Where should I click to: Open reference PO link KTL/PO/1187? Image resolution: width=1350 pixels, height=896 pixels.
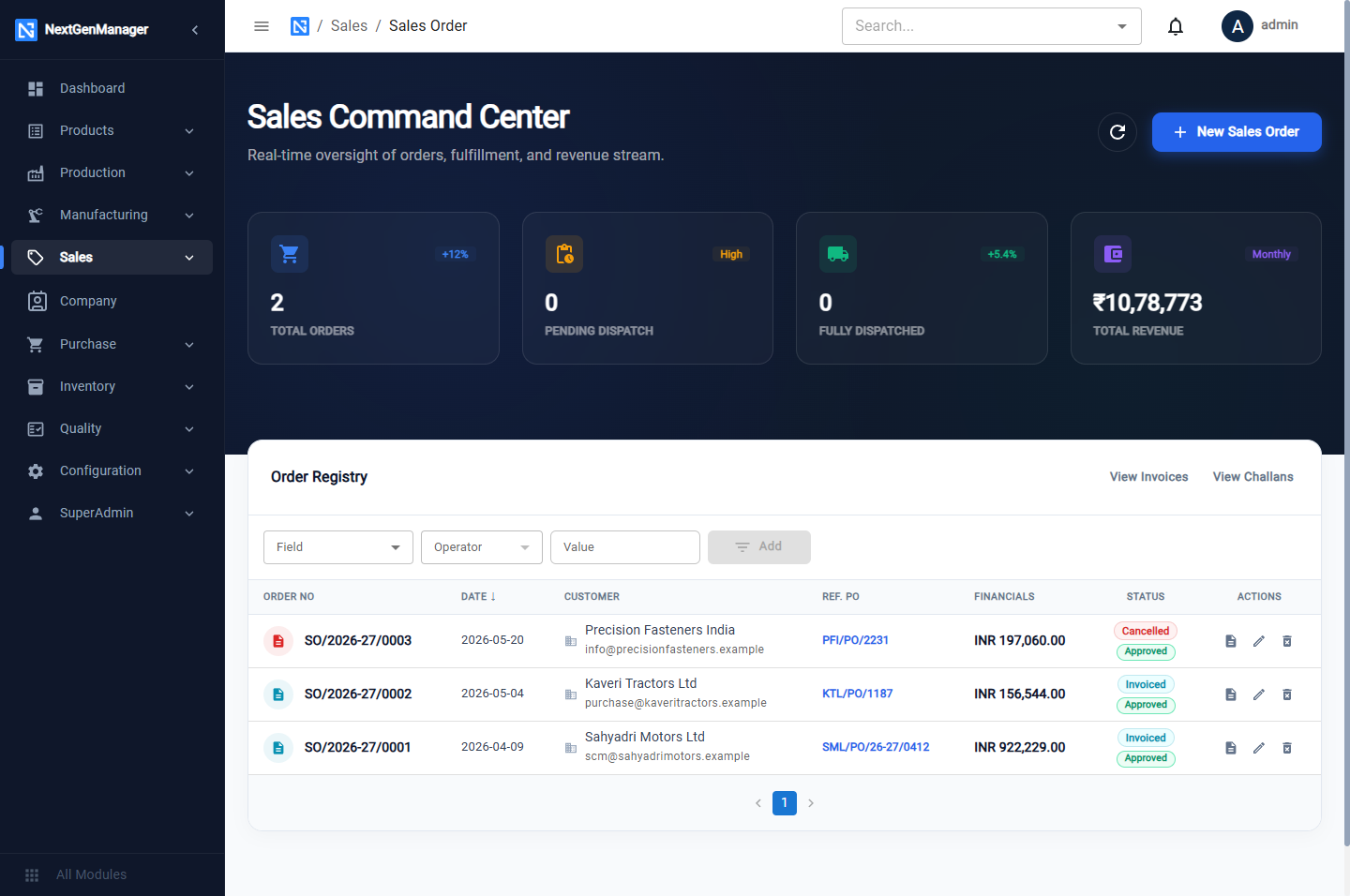click(x=857, y=694)
